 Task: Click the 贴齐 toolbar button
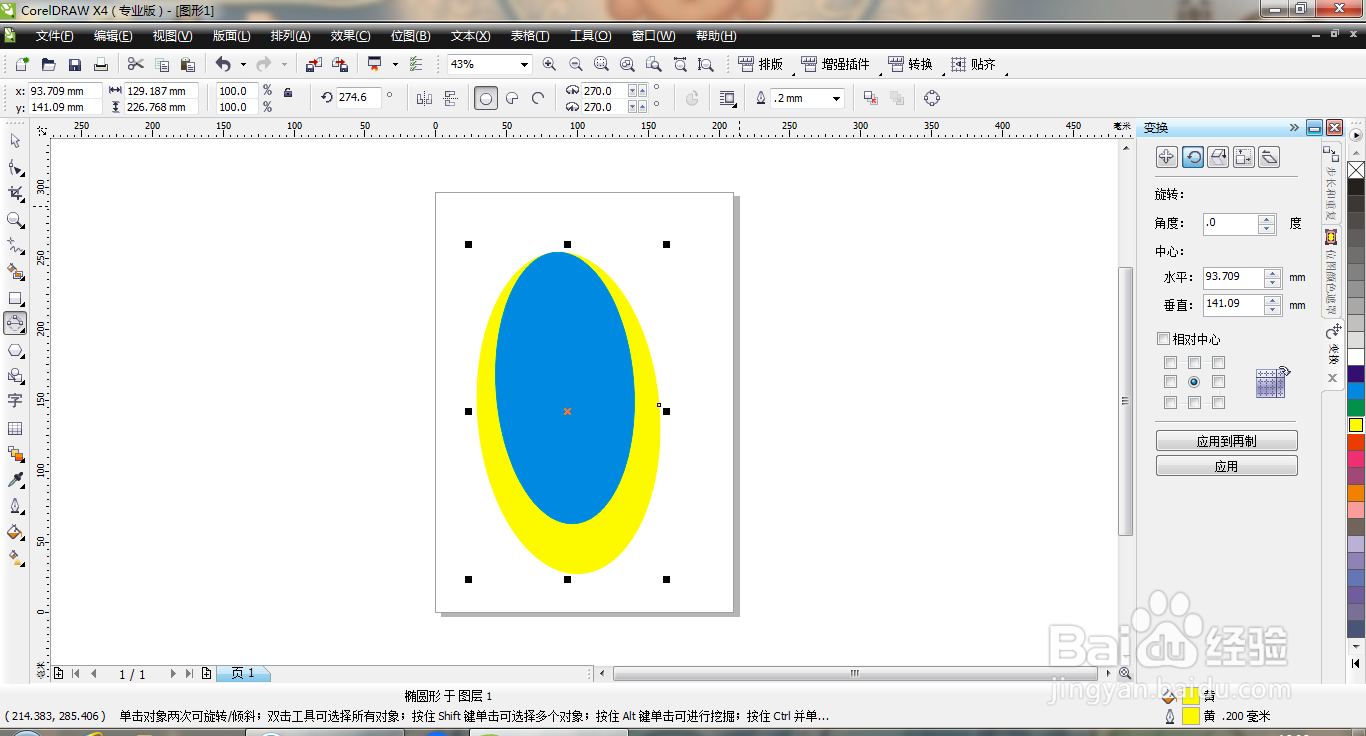[x=974, y=64]
